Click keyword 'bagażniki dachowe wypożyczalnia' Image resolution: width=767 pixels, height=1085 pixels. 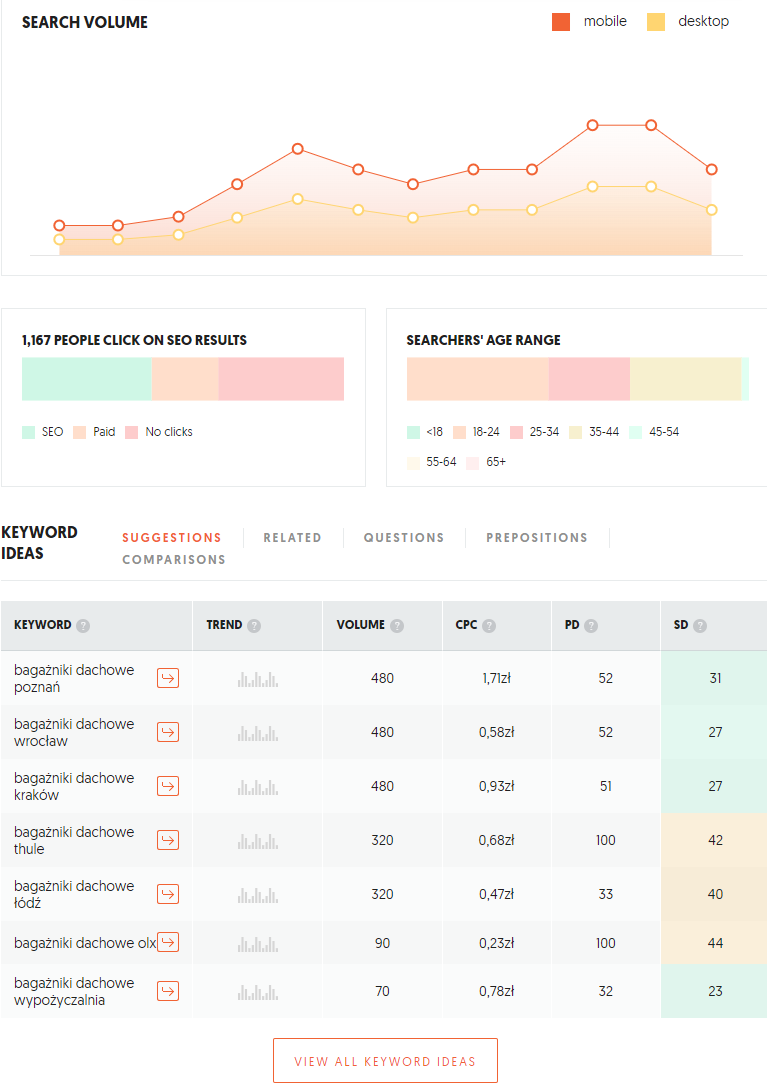(x=74, y=992)
